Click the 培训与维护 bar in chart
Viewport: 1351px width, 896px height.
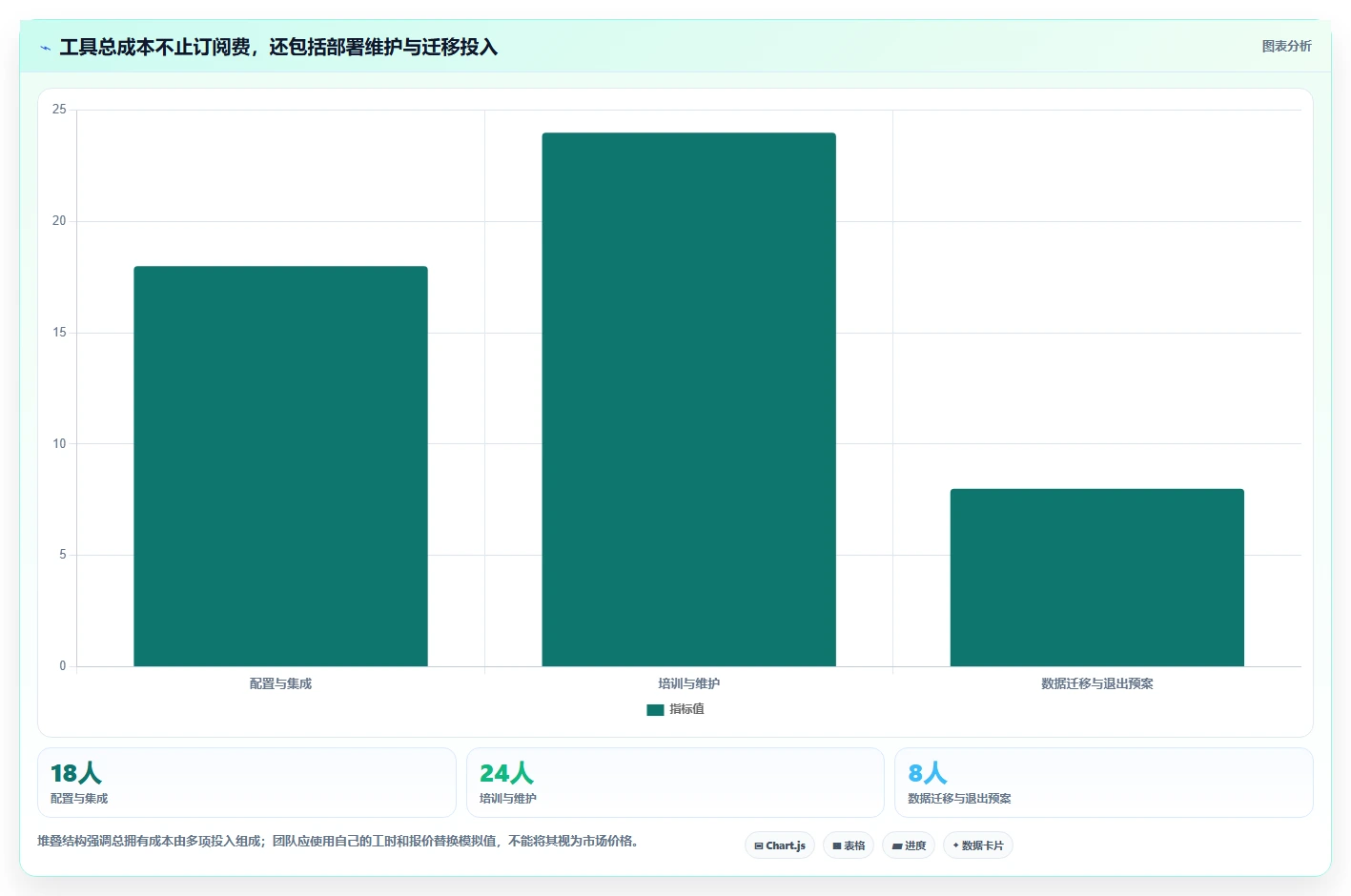click(688, 399)
